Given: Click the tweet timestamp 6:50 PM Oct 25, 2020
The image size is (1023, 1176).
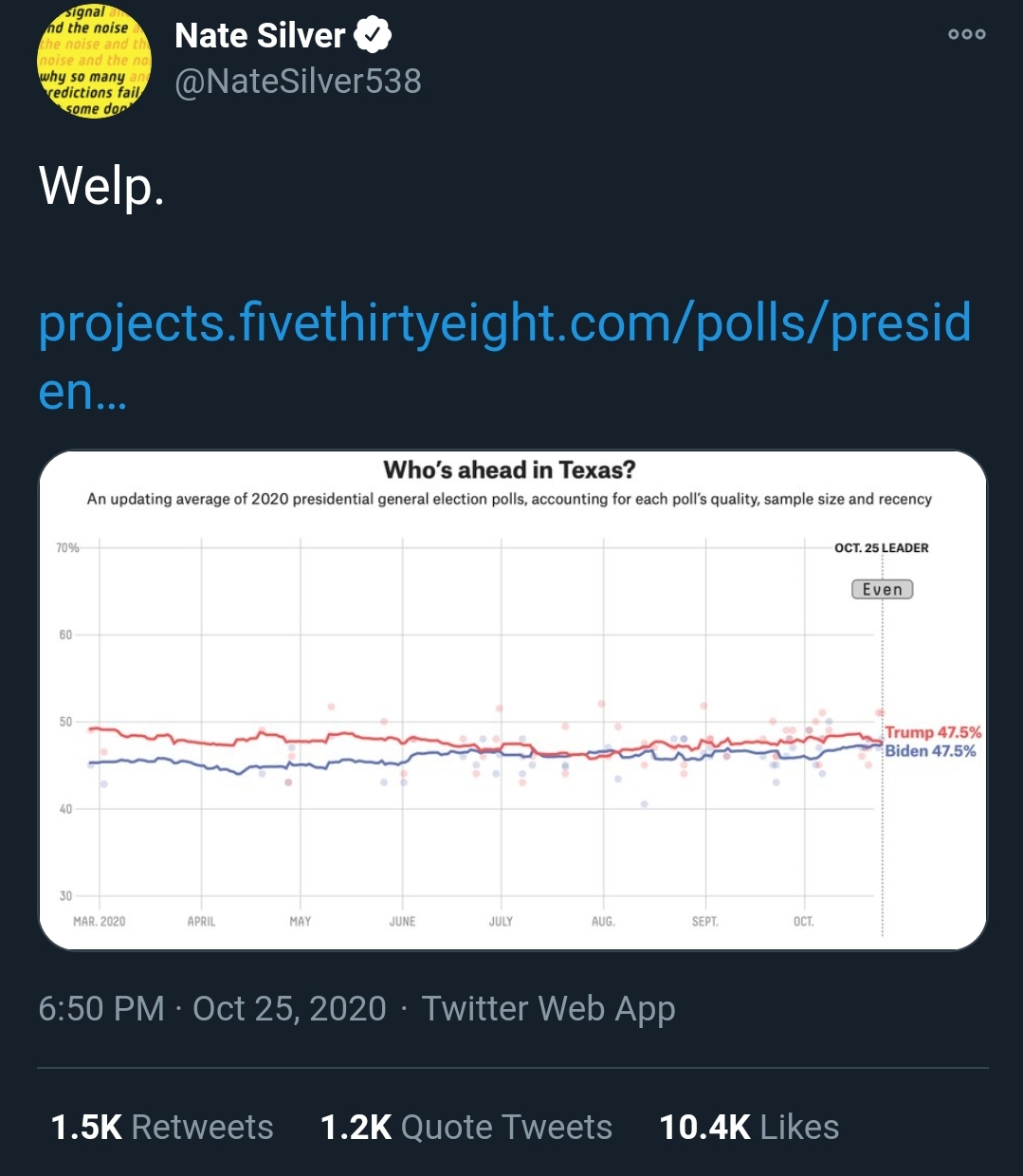Looking at the screenshot, I should (x=212, y=1008).
